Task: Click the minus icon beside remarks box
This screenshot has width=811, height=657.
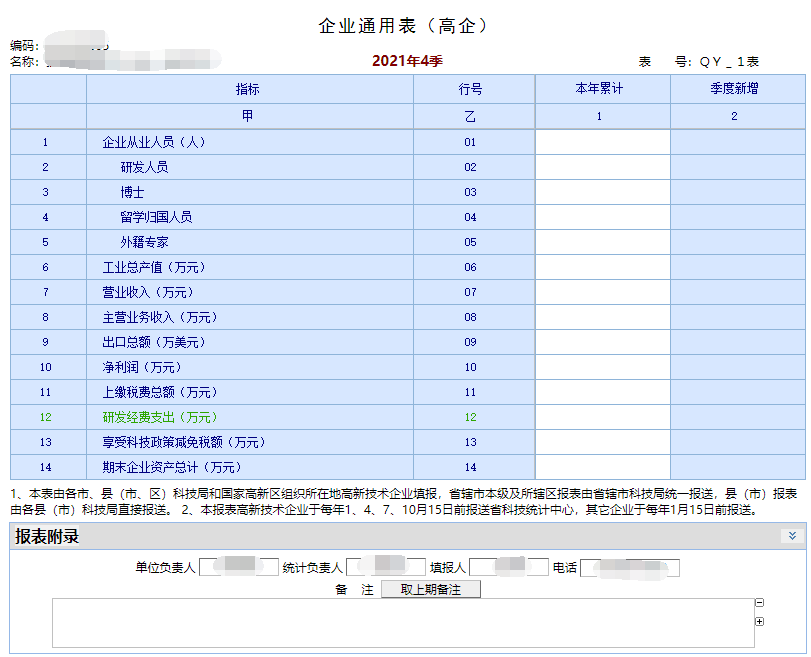Action: click(759, 603)
